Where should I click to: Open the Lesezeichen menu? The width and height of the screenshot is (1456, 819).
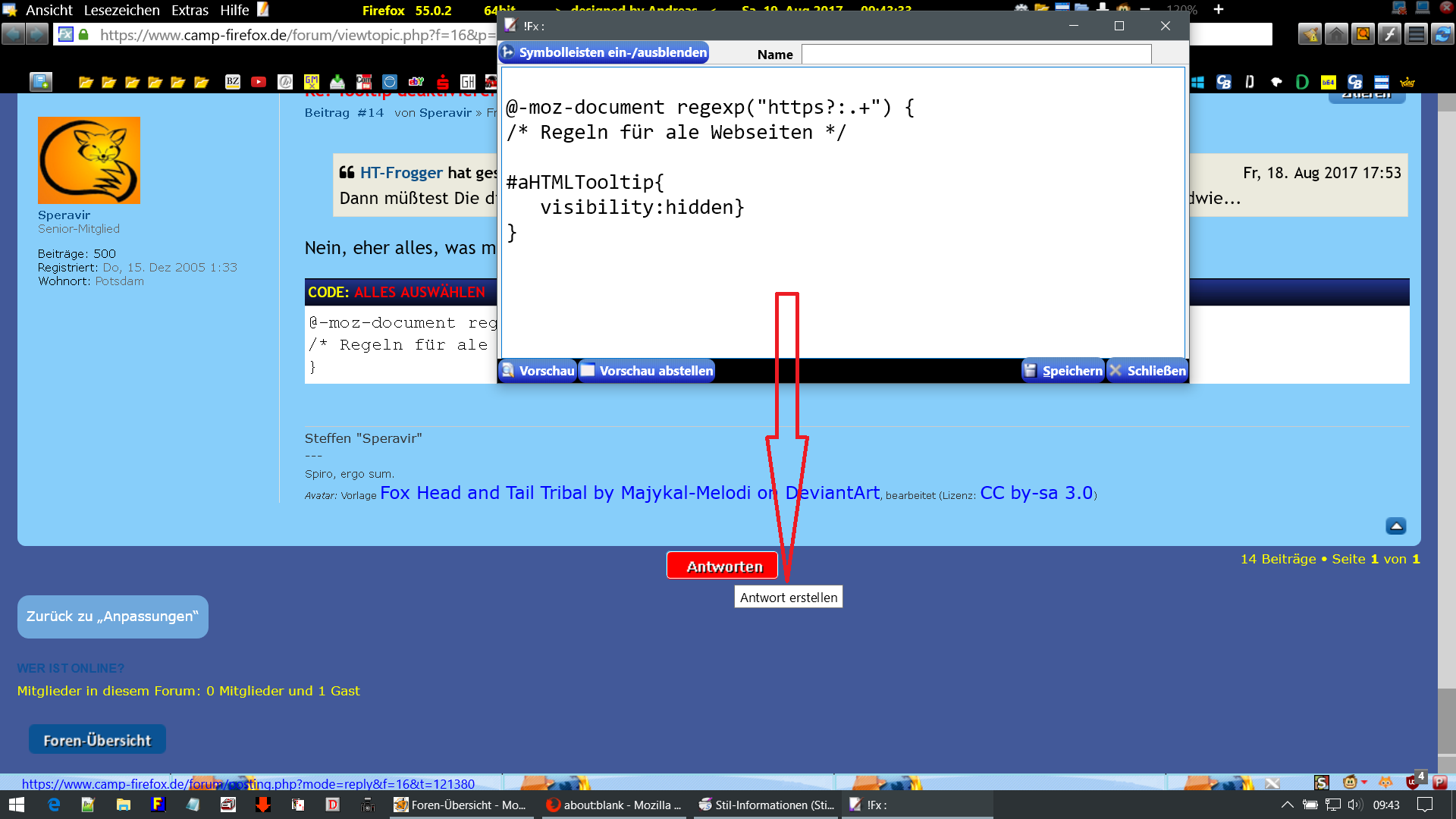[121, 11]
